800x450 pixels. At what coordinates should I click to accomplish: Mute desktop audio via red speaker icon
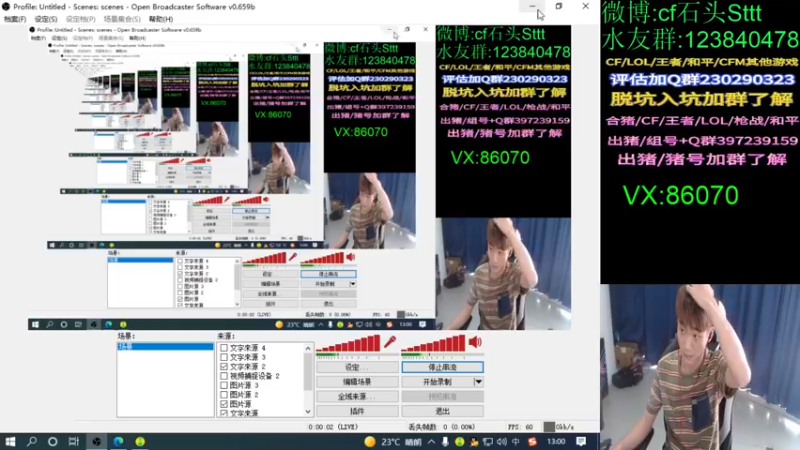pyautogui.click(x=475, y=342)
